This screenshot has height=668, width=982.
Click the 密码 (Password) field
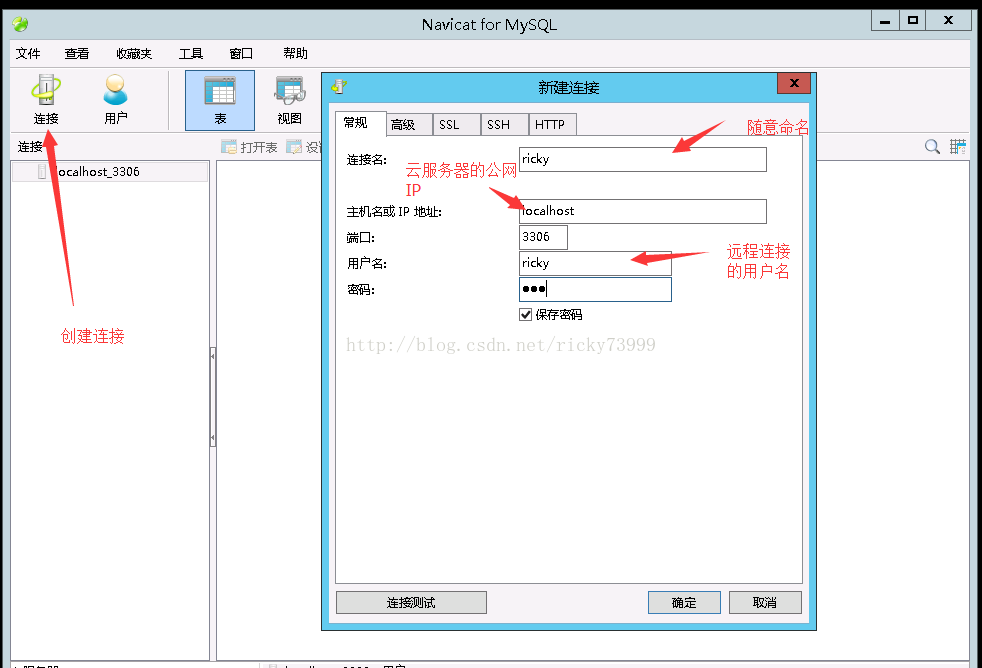click(595, 289)
